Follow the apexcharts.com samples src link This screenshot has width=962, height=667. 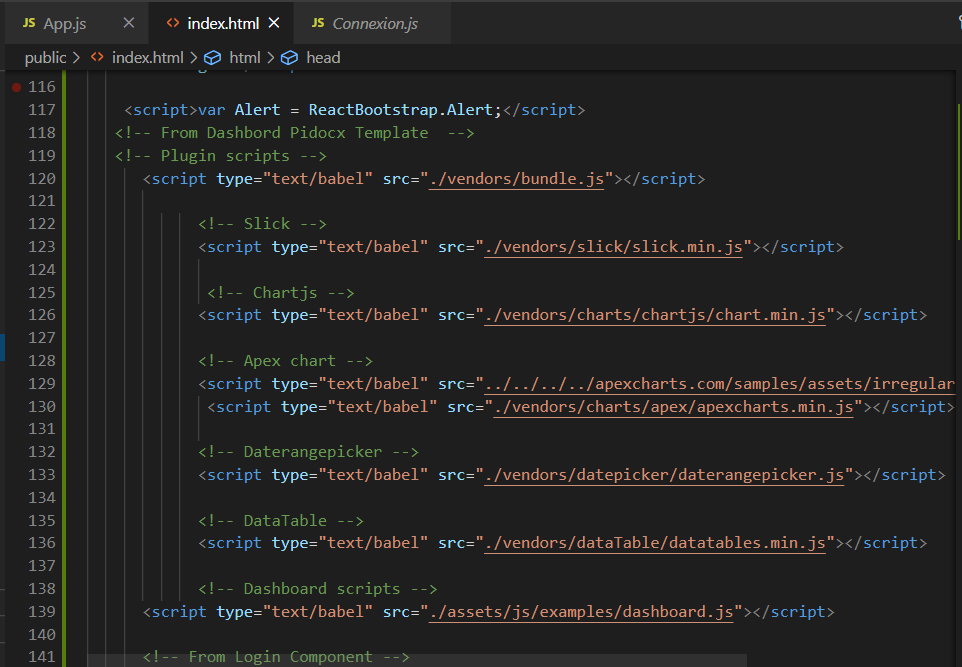pyautogui.click(x=719, y=384)
